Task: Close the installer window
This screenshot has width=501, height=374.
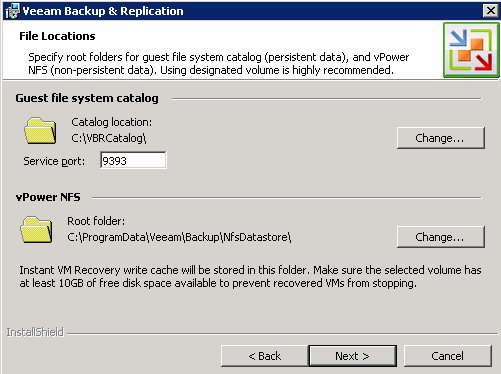Action: click(491, 11)
